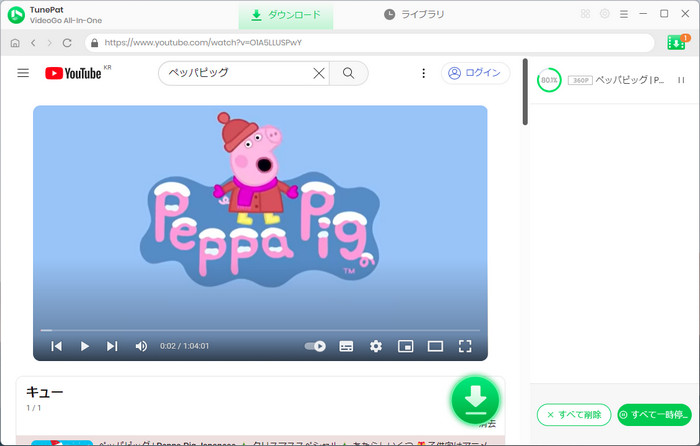The height and width of the screenshot is (446, 700).
Task: Enter full screen mode
Action: coord(465,346)
